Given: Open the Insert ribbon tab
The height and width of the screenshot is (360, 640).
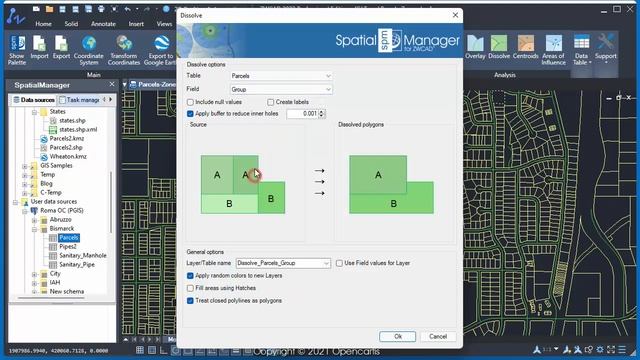Looking at the screenshot, I should (136, 24).
